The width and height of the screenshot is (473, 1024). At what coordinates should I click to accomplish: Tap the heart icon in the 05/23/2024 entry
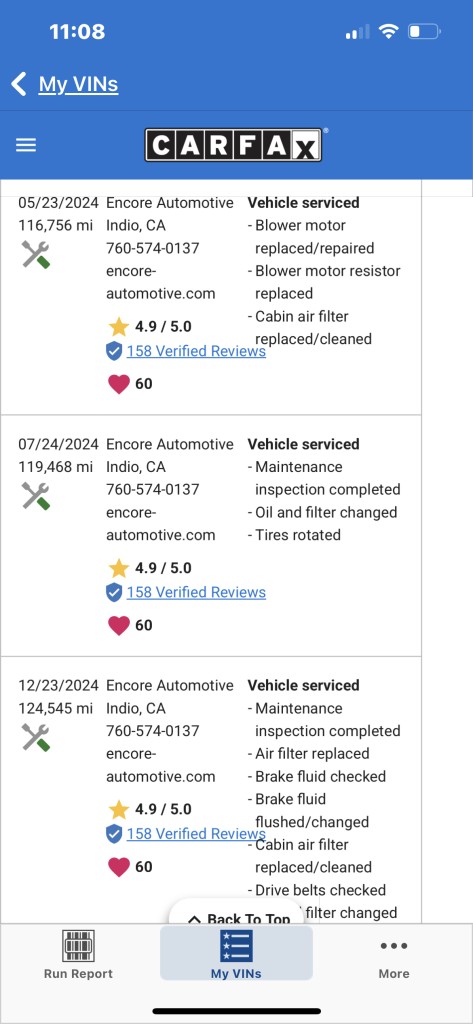point(119,384)
